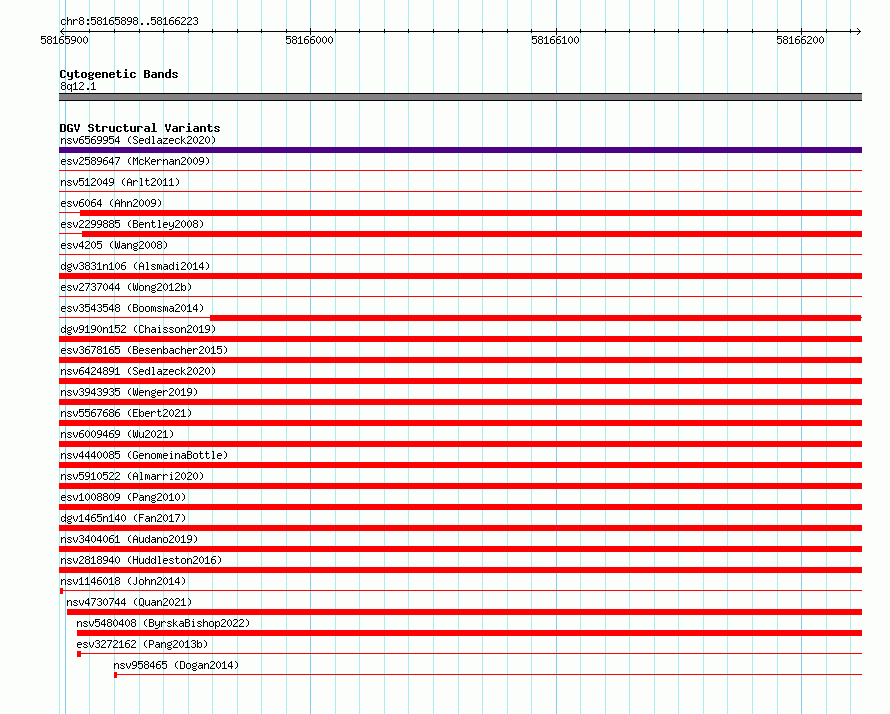Open variant dgv1465n140 (Fan2017)
The width and height of the screenshot is (890, 714).
(123, 518)
